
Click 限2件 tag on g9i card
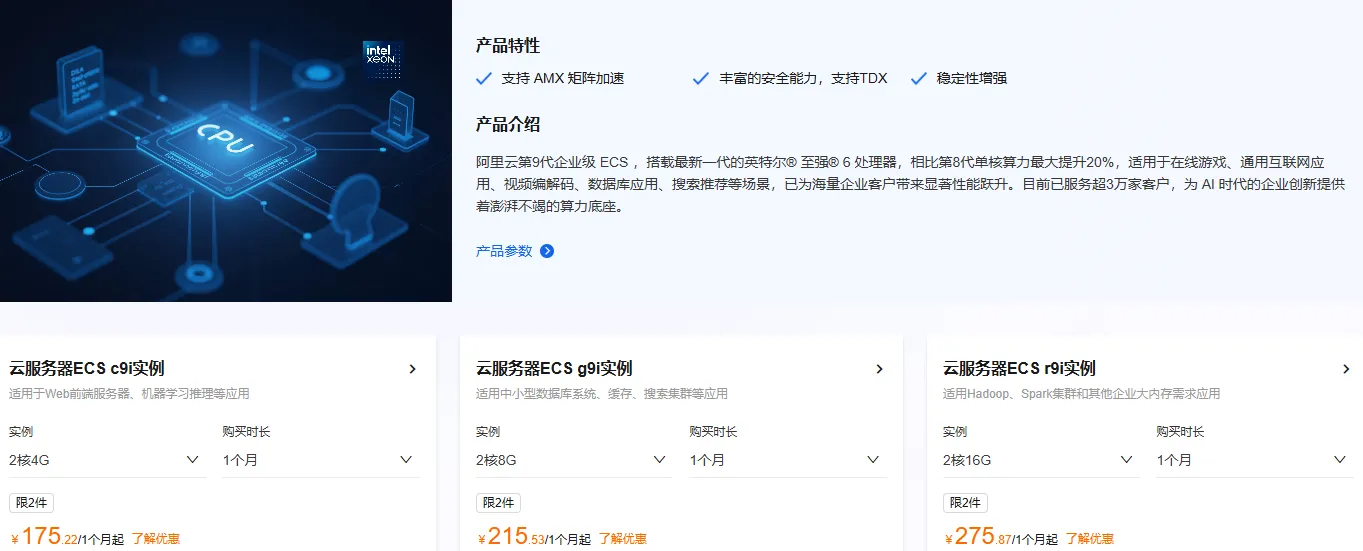click(498, 503)
